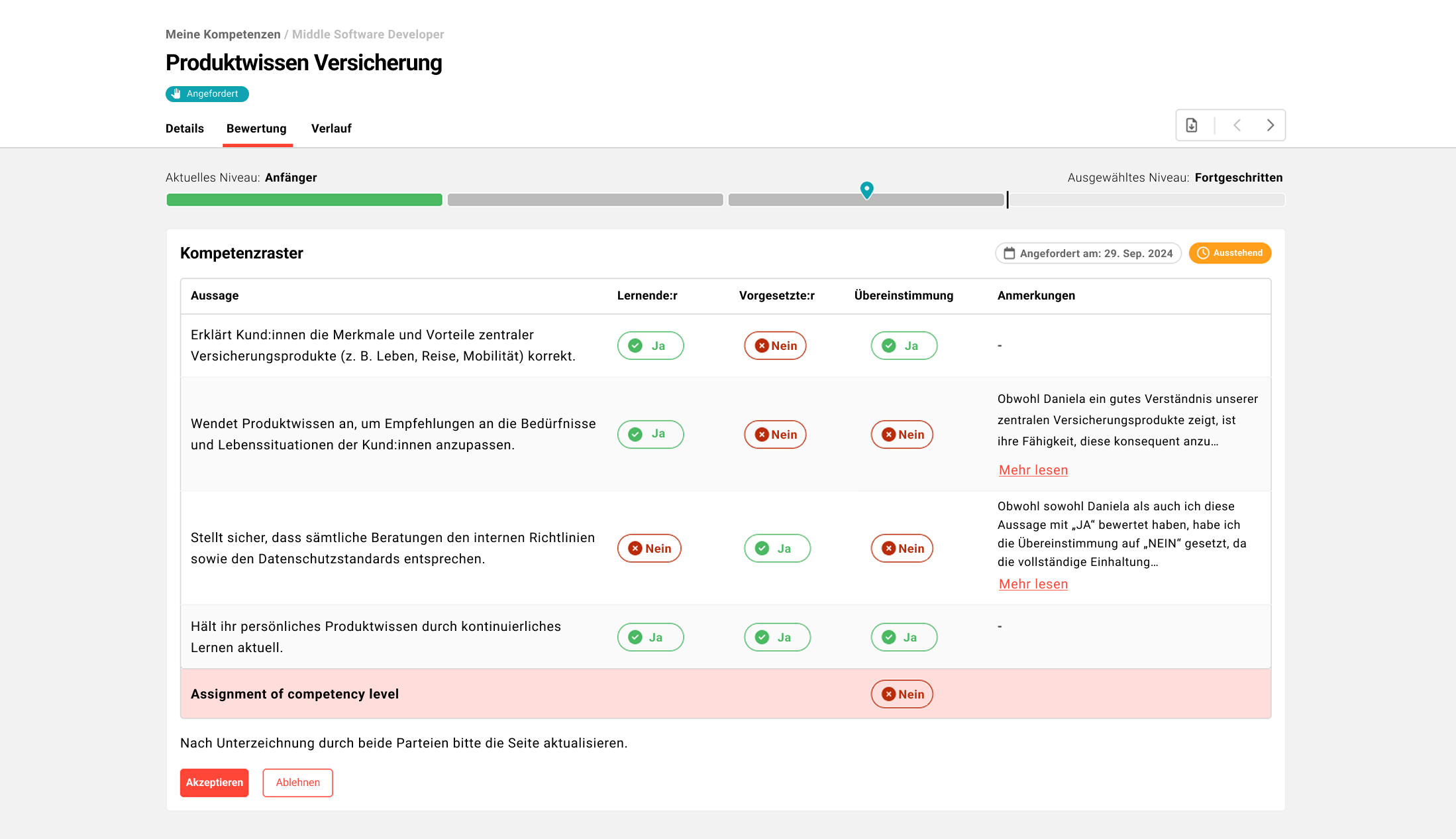Click the red X icon in Assignment row's Nein pill
This screenshot has width=1456, height=839.
(889, 694)
